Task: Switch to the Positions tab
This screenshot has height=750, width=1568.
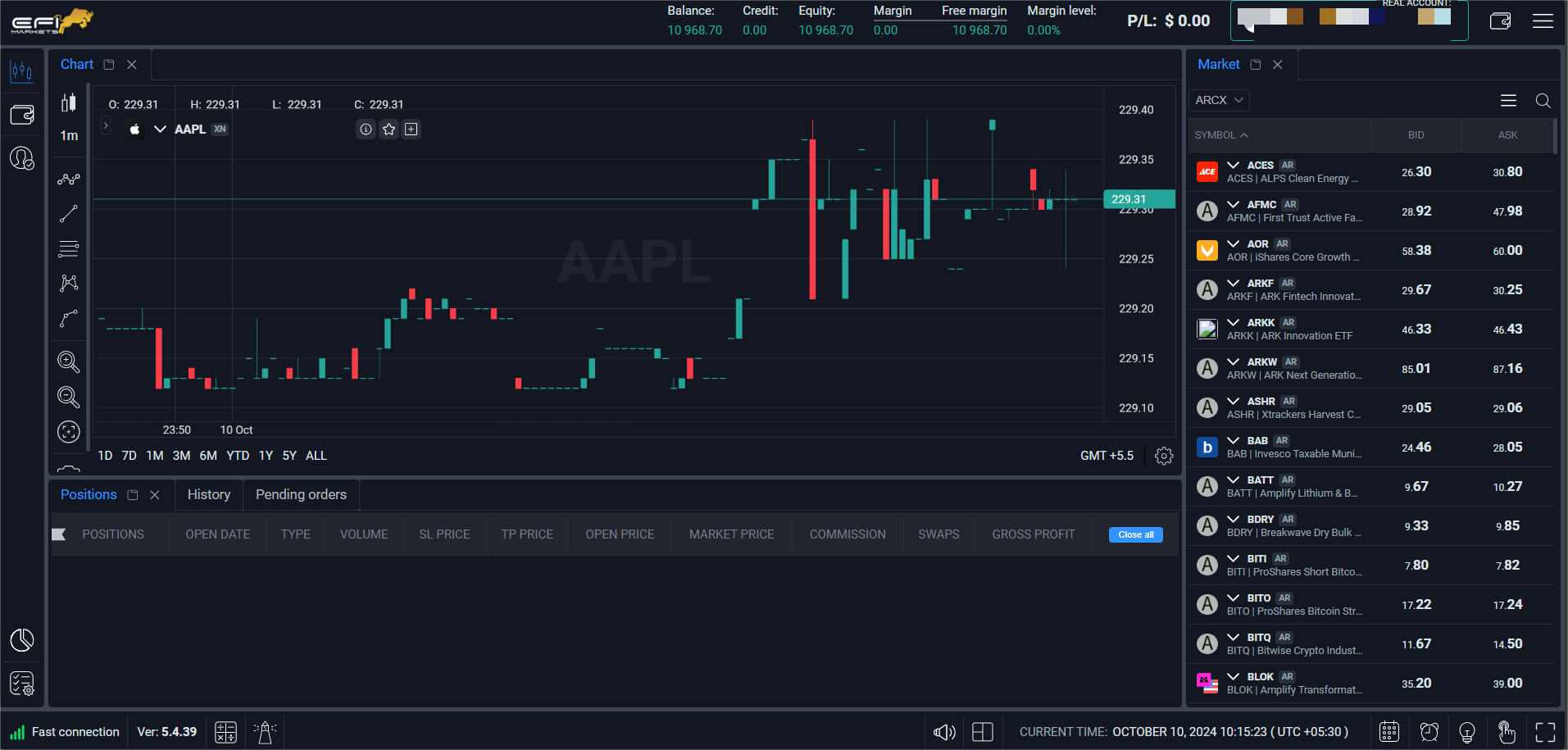Action: 89,494
